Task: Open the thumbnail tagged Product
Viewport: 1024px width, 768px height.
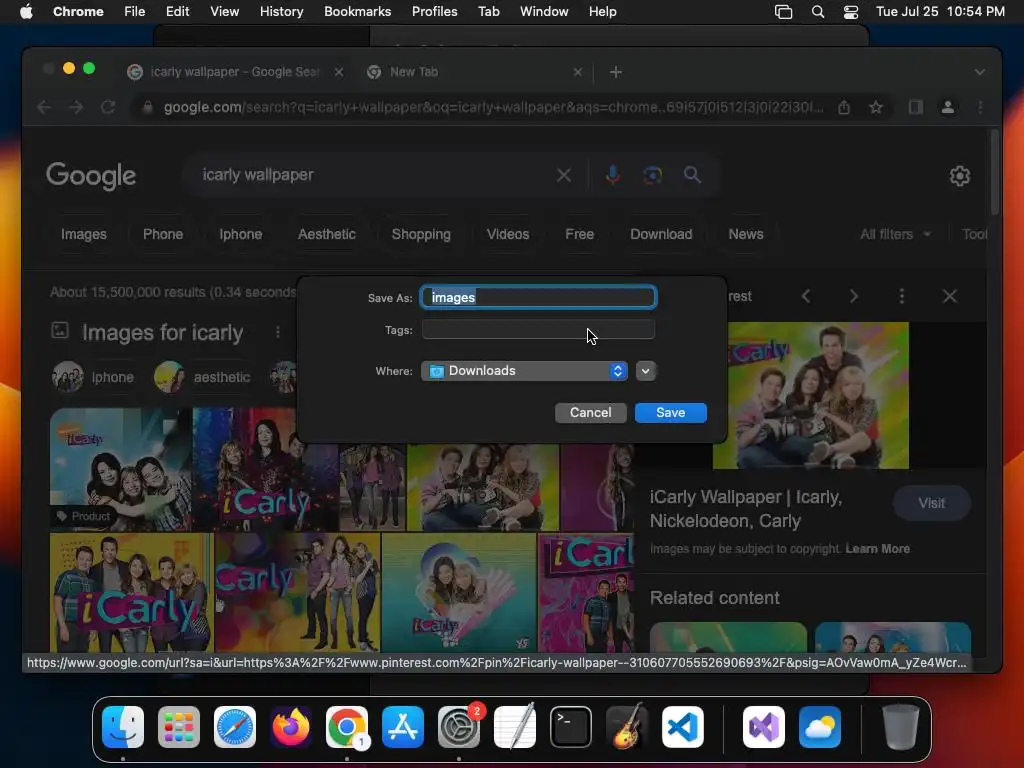Action: tap(121, 469)
